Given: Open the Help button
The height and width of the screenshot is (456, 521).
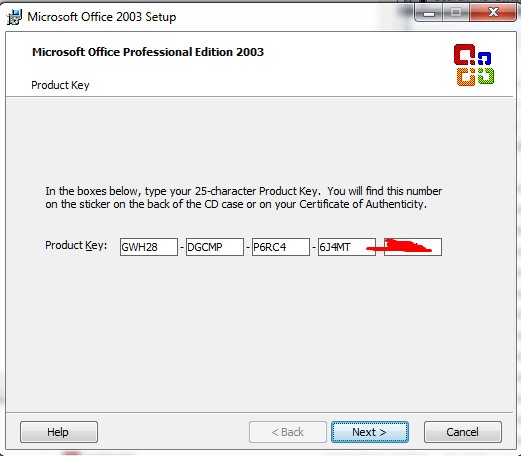Looking at the screenshot, I should (59, 432).
